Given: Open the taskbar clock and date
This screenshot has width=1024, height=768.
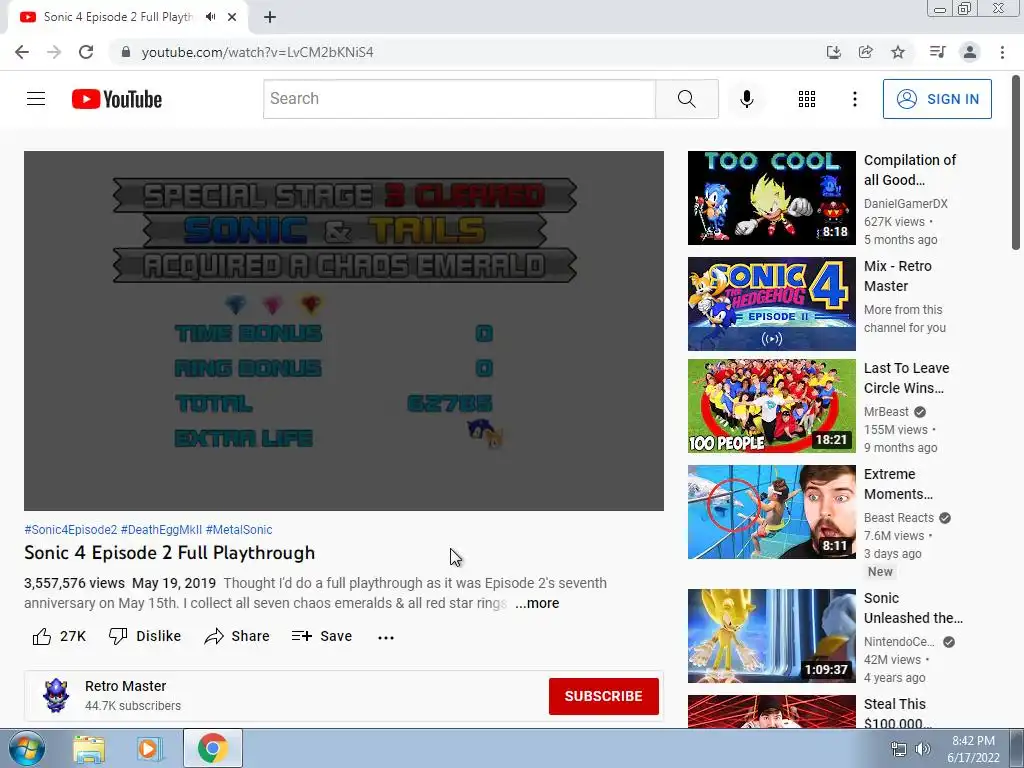Looking at the screenshot, I should (x=973, y=749).
